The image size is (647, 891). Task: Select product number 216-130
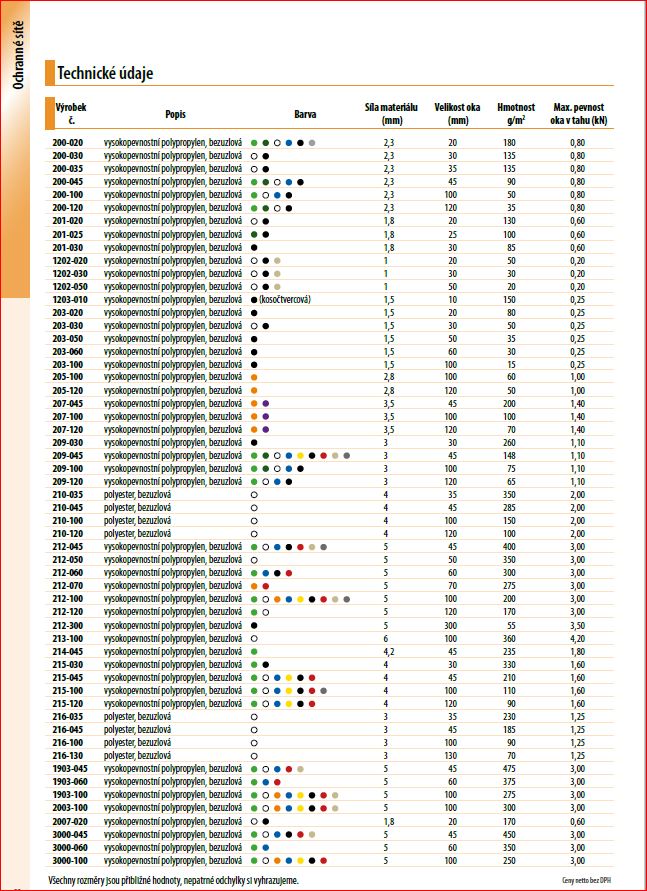click(x=68, y=756)
